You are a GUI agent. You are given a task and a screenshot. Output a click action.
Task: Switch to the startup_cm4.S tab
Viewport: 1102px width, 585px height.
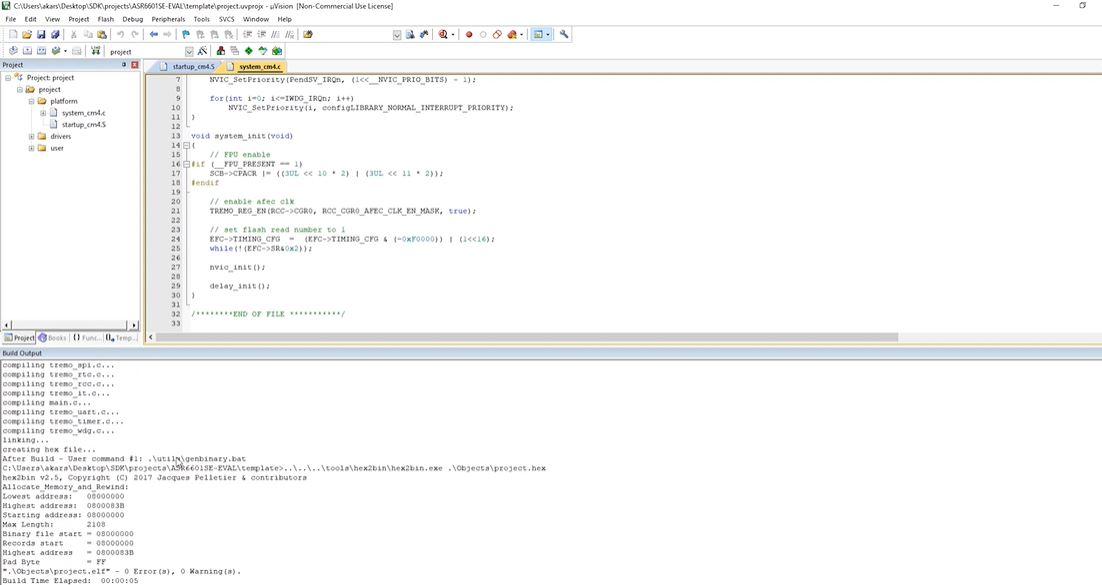click(x=187, y=67)
